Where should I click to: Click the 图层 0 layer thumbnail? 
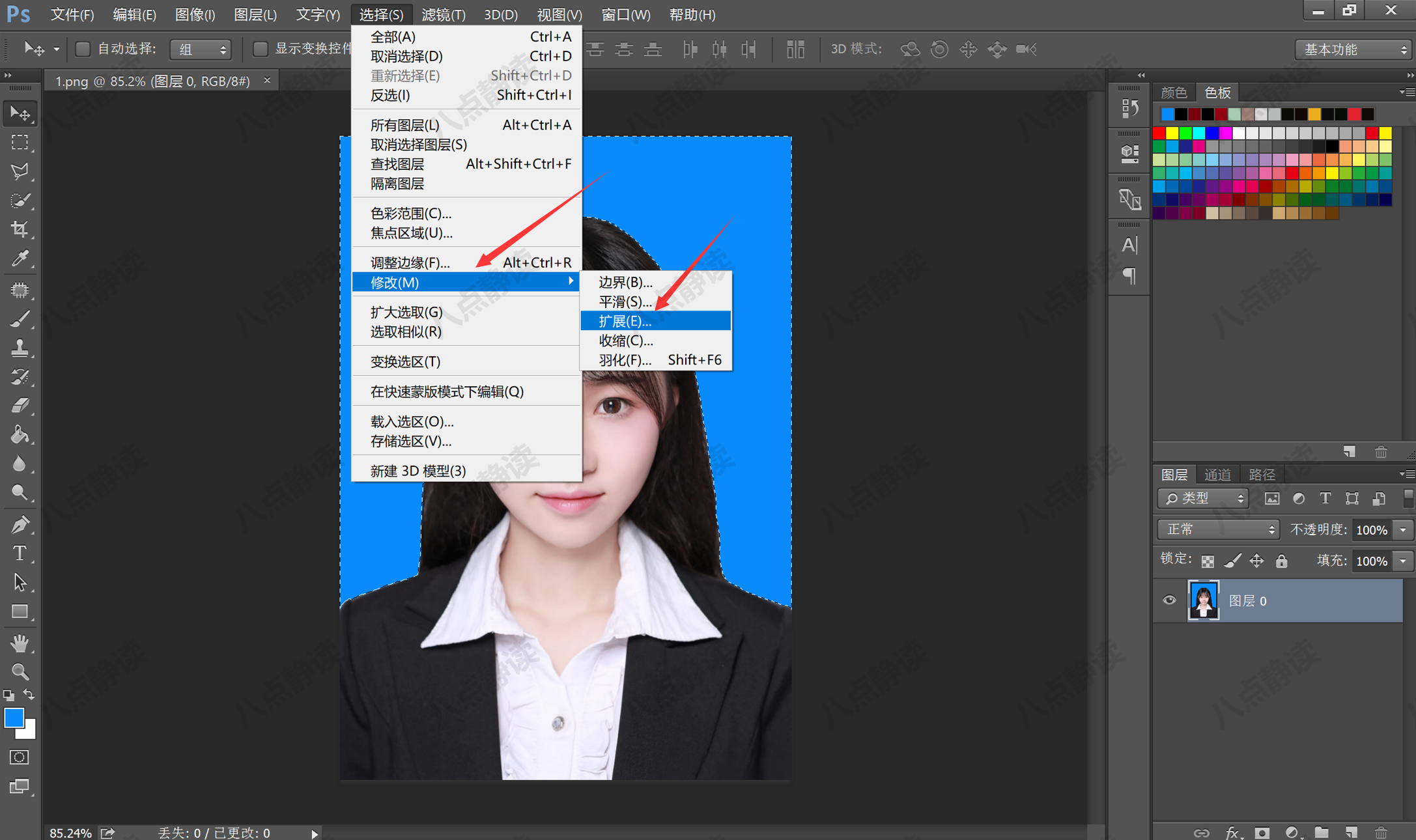1203,600
